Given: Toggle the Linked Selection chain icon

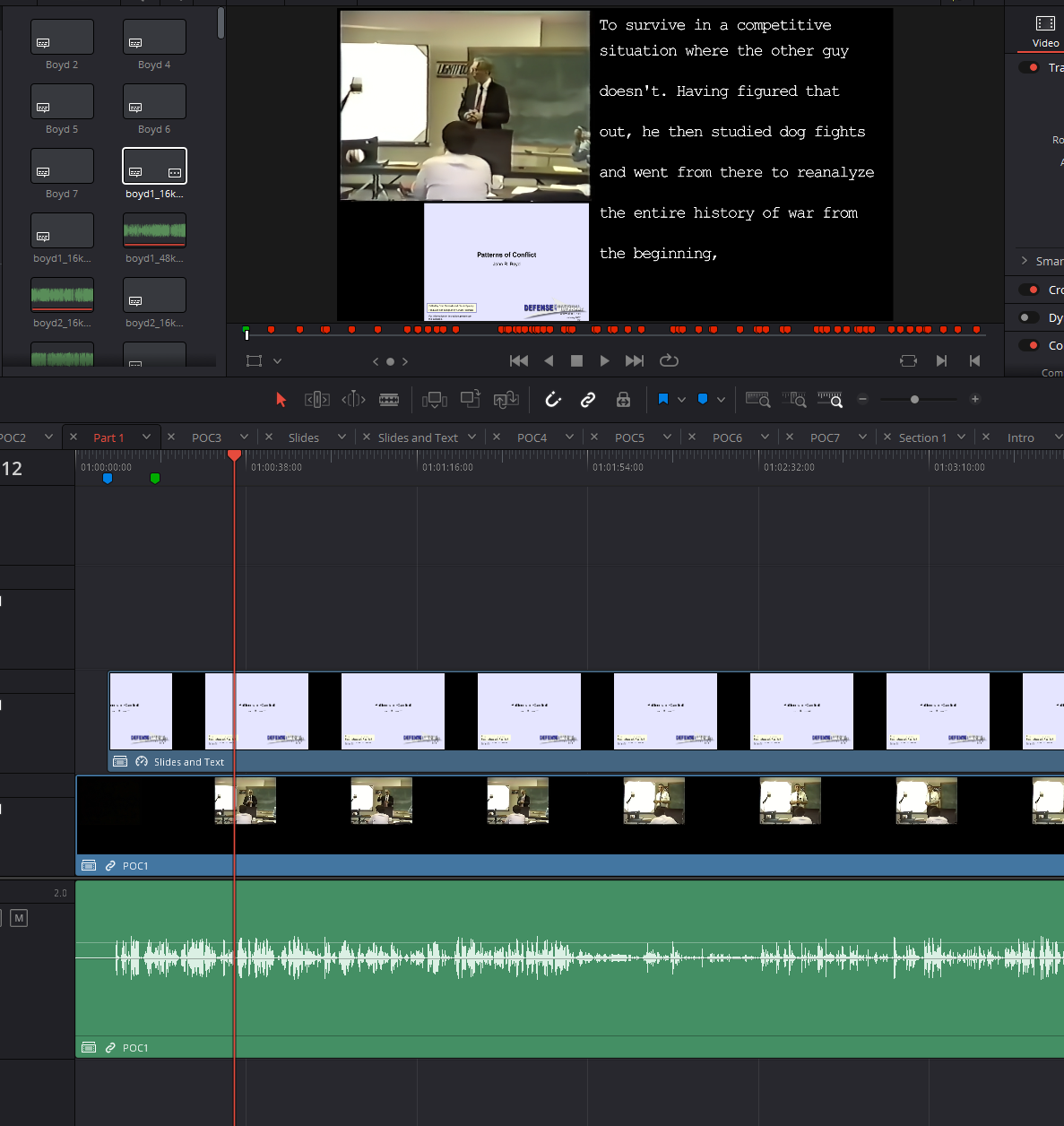Looking at the screenshot, I should click(588, 400).
